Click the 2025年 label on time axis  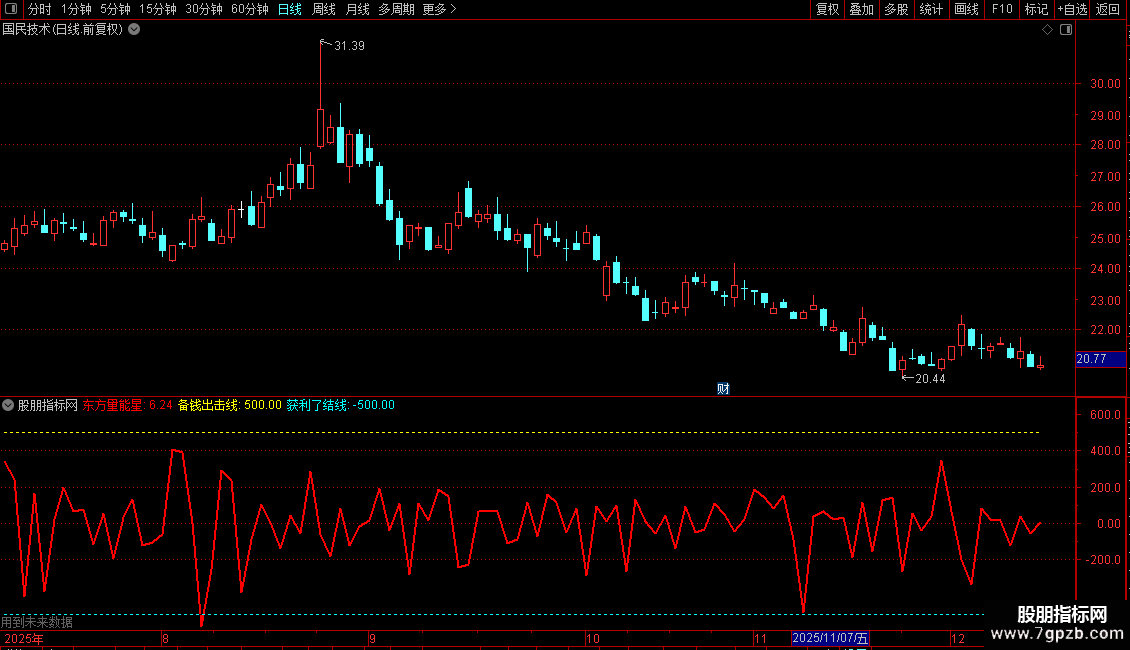(24, 638)
